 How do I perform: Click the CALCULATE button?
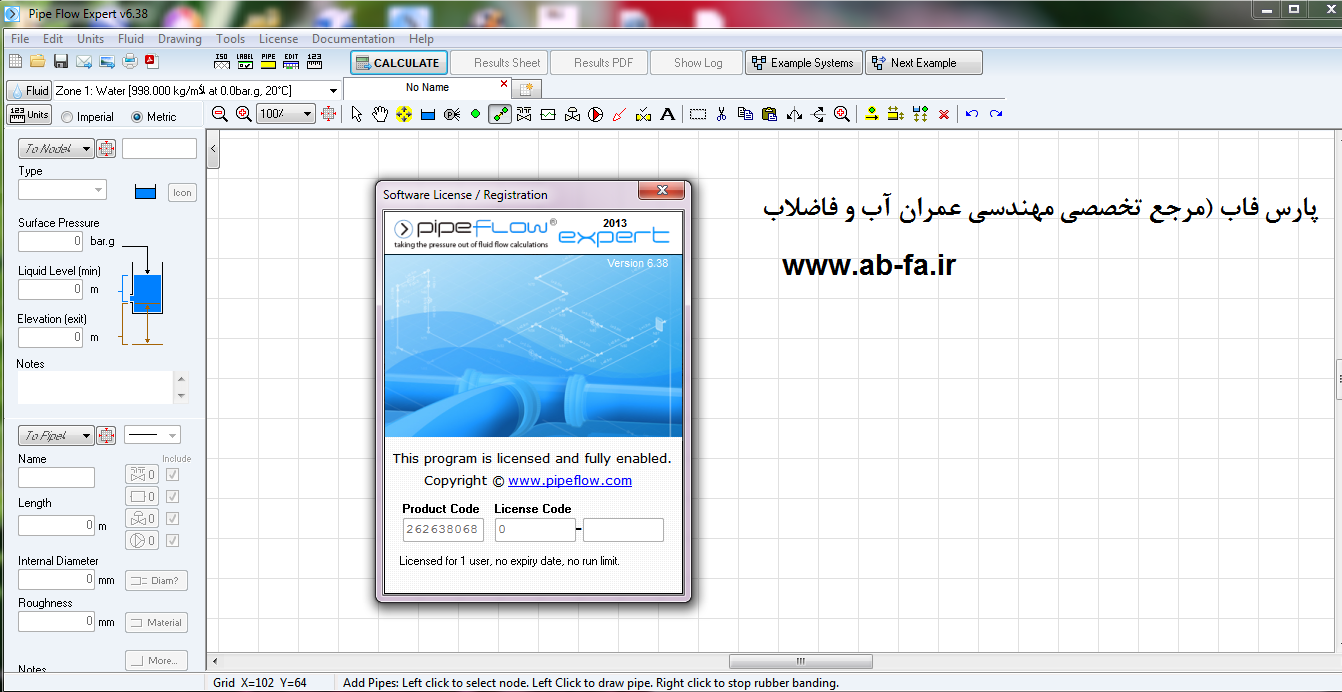point(398,62)
